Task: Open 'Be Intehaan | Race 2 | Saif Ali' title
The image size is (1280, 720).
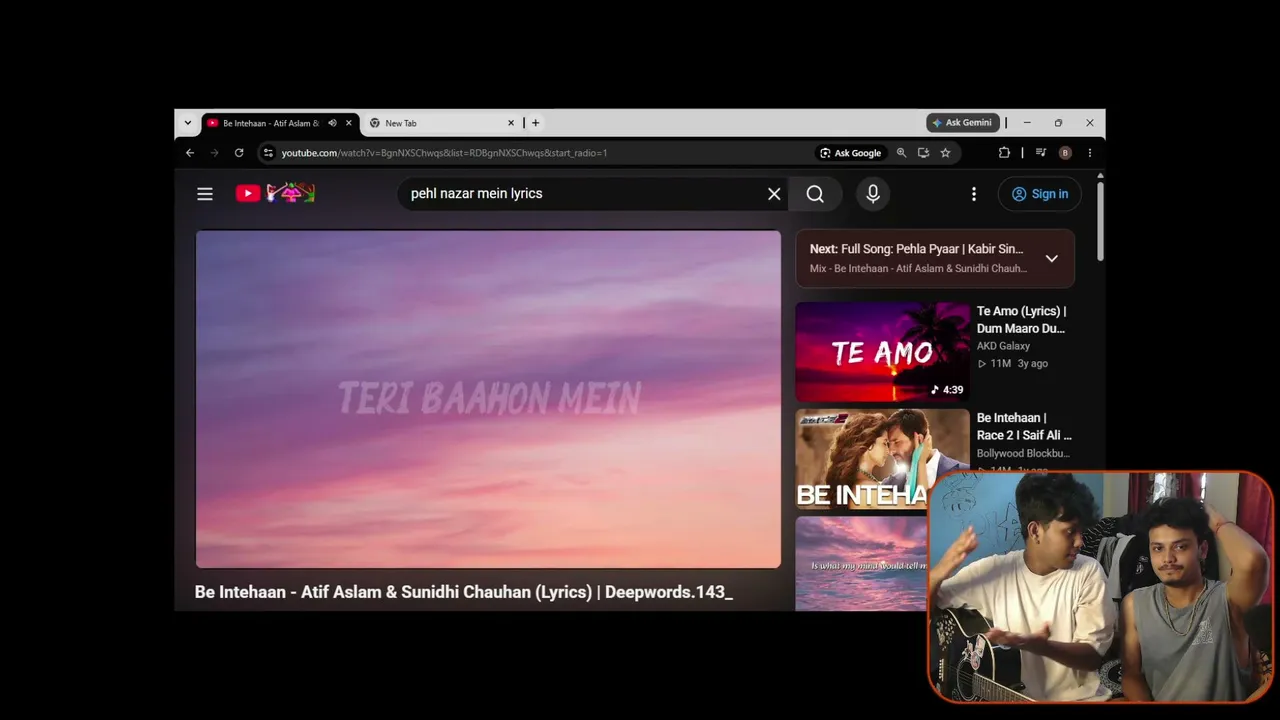Action: pyautogui.click(x=1024, y=426)
